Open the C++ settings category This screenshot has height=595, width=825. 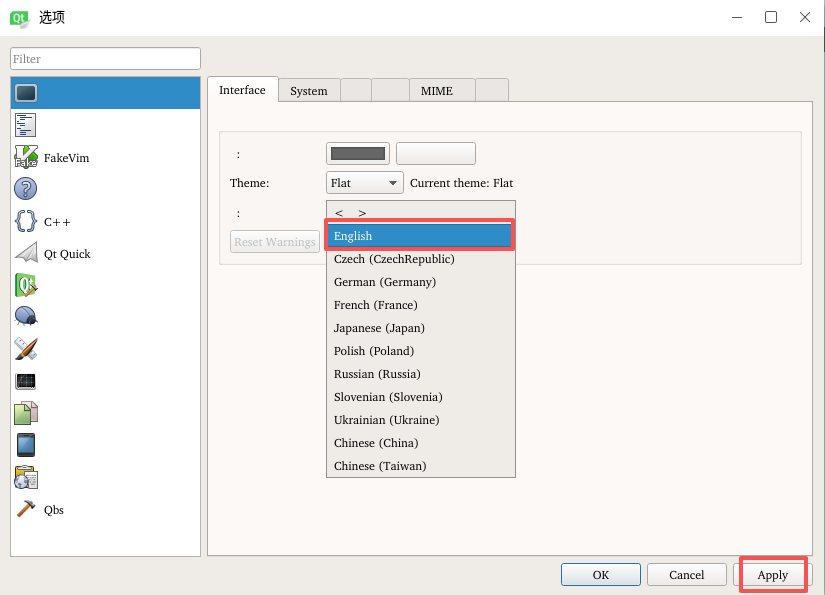coord(105,221)
